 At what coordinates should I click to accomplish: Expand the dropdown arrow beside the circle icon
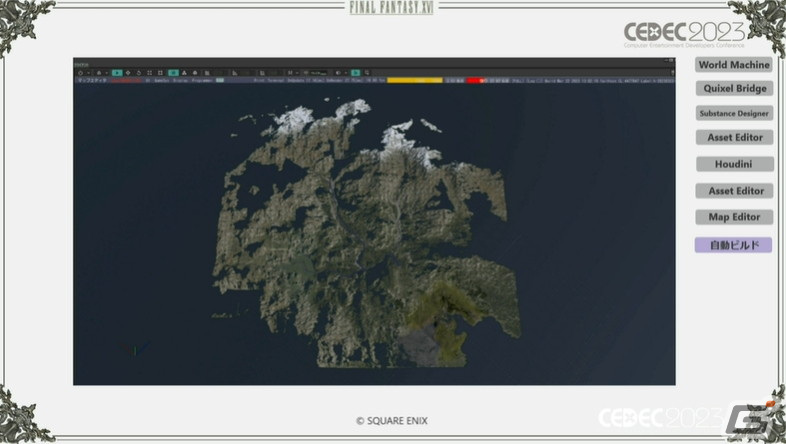pyautogui.click(x=89, y=73)
